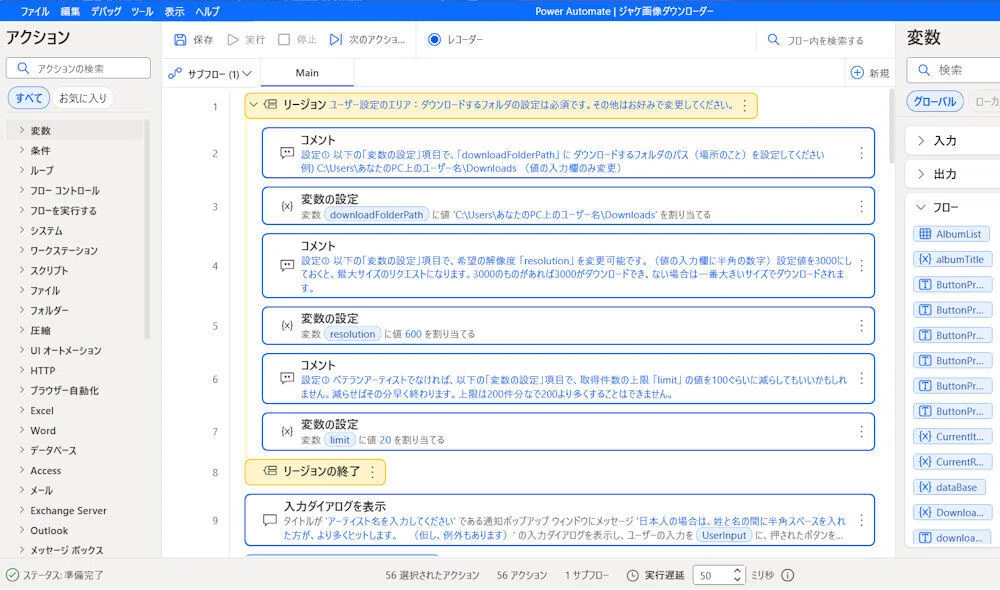
Task: Open more options for limit action
Action: [861, 432]
